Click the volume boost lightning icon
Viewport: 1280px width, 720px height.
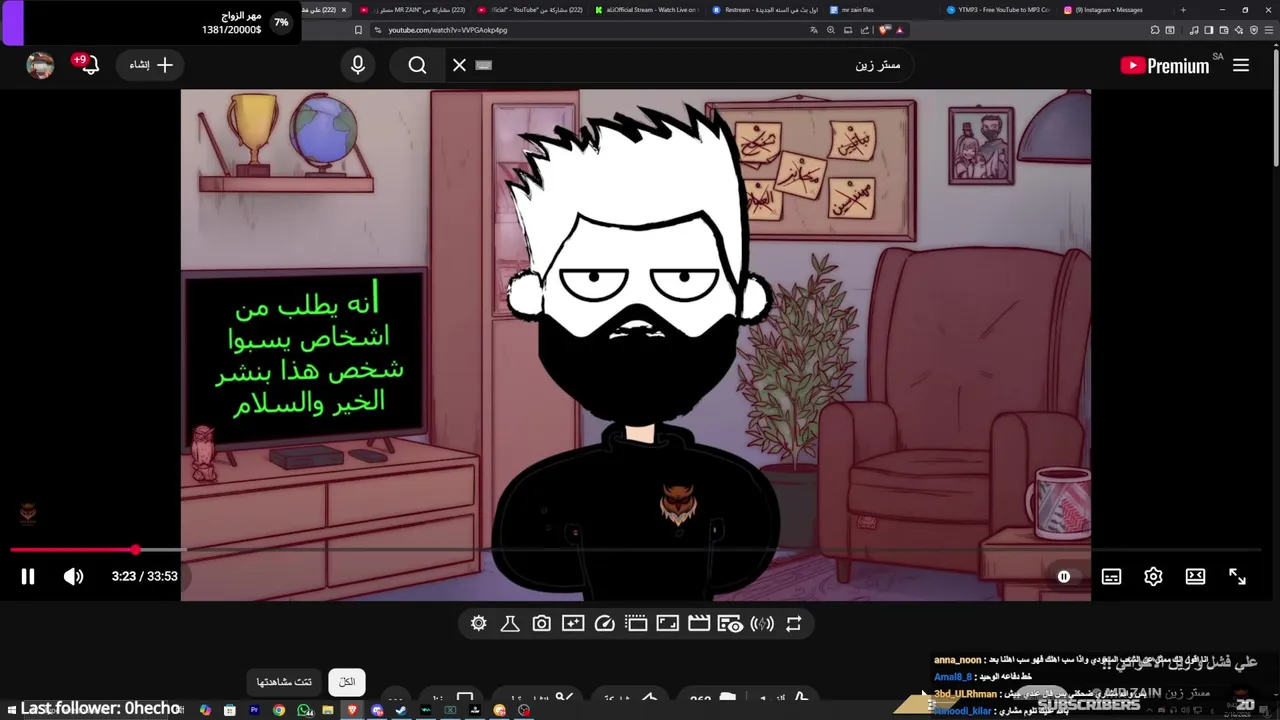(762, 623)
